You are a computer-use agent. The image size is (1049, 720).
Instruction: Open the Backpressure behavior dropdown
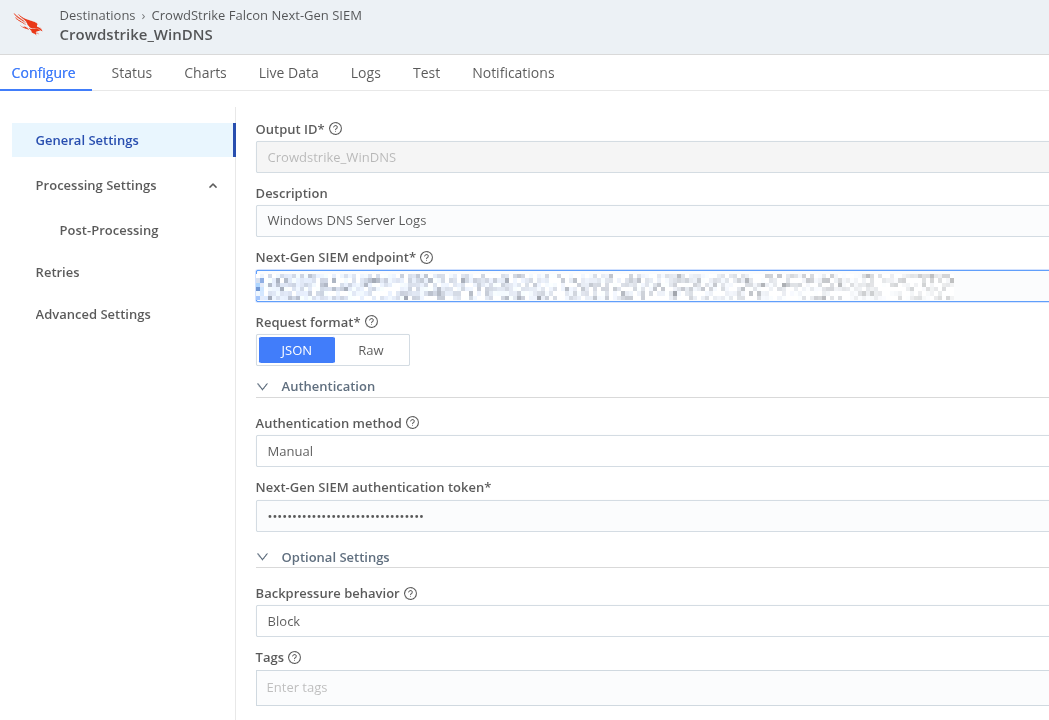pos(650,621)
